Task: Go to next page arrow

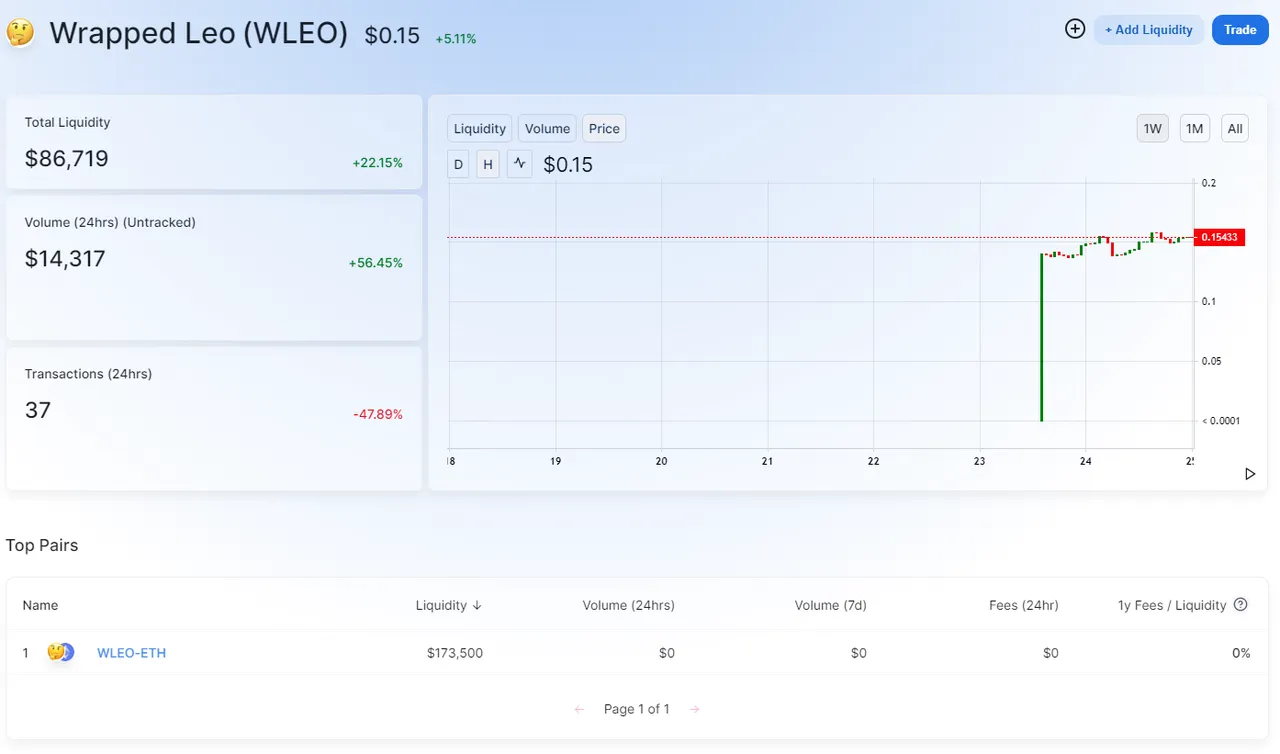Action: click(x=694, y=709)
